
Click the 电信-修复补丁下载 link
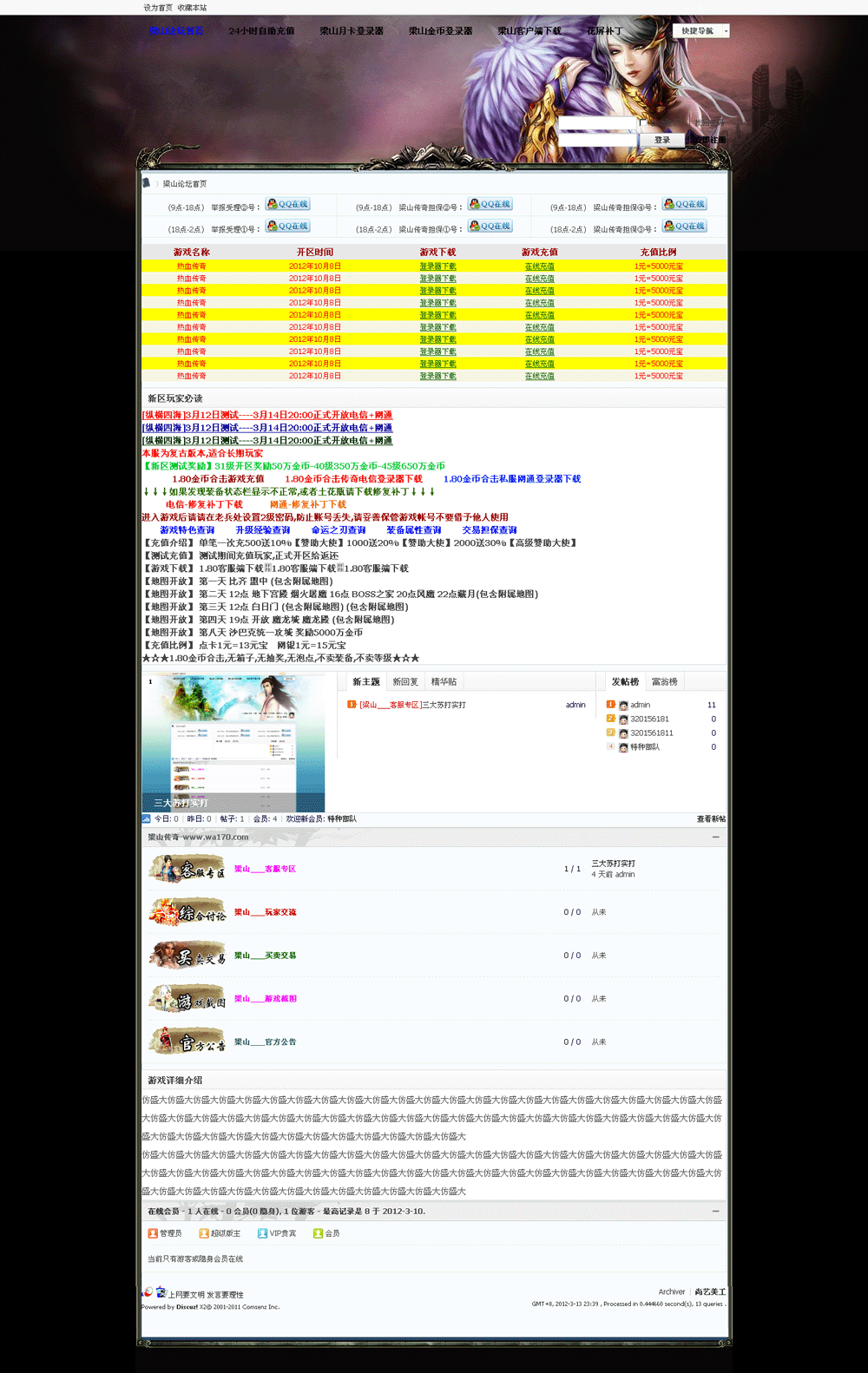(205, 504)
